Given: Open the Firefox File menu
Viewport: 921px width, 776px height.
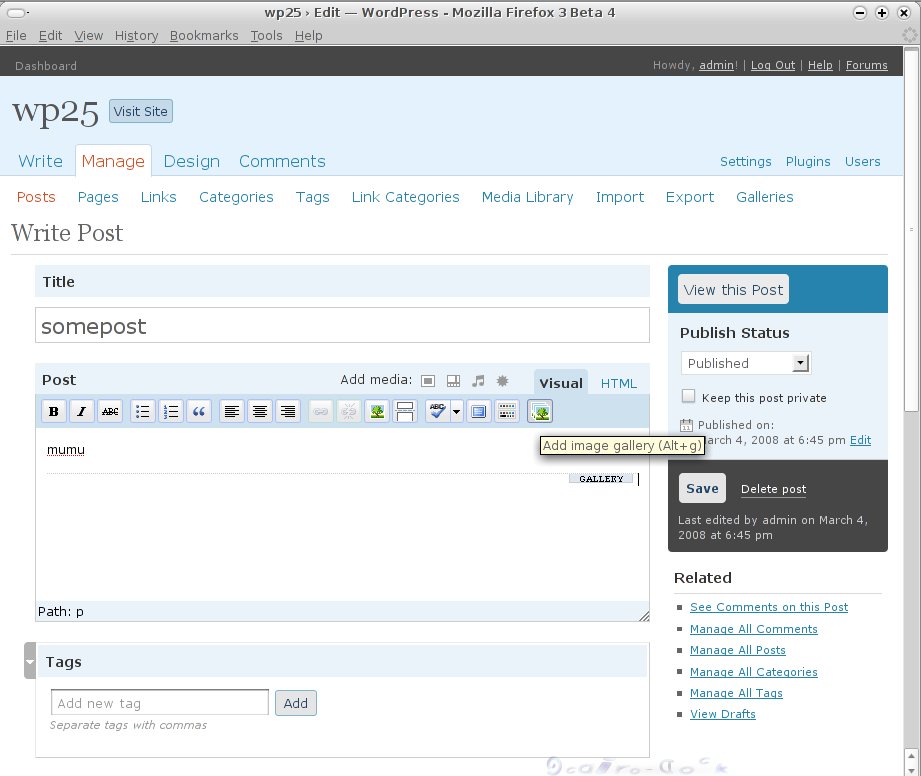Looking at the screenshot, I should pos(16,36).
